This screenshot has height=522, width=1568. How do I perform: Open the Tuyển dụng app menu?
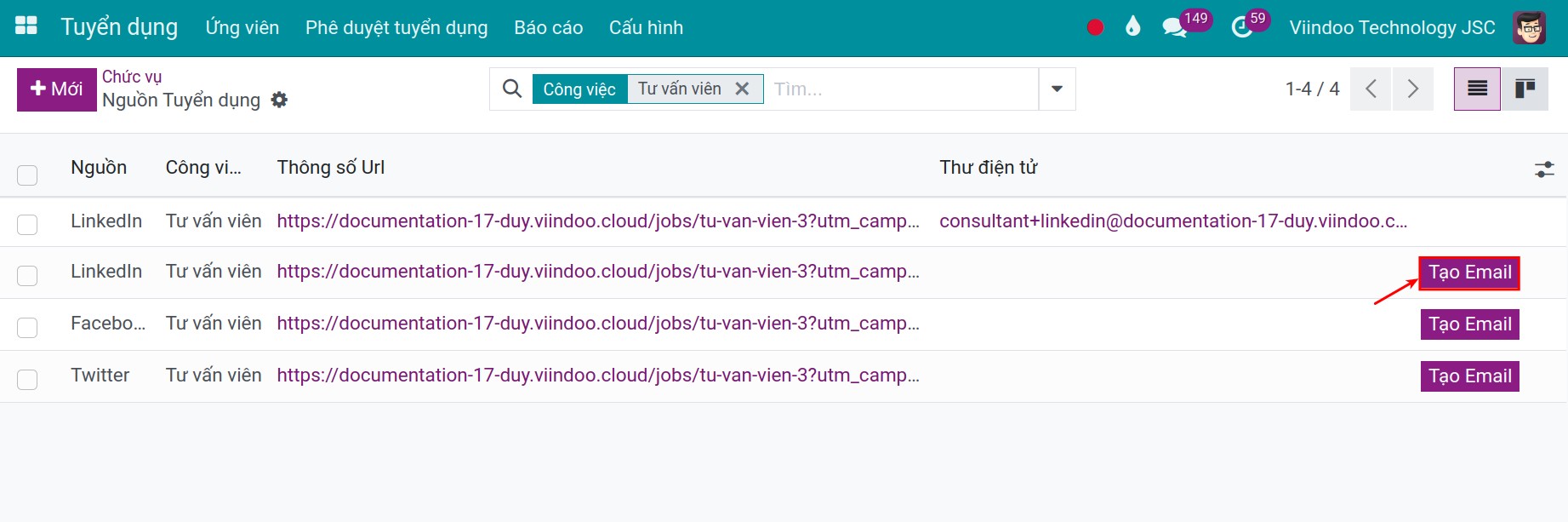click(x=119, y=27)
